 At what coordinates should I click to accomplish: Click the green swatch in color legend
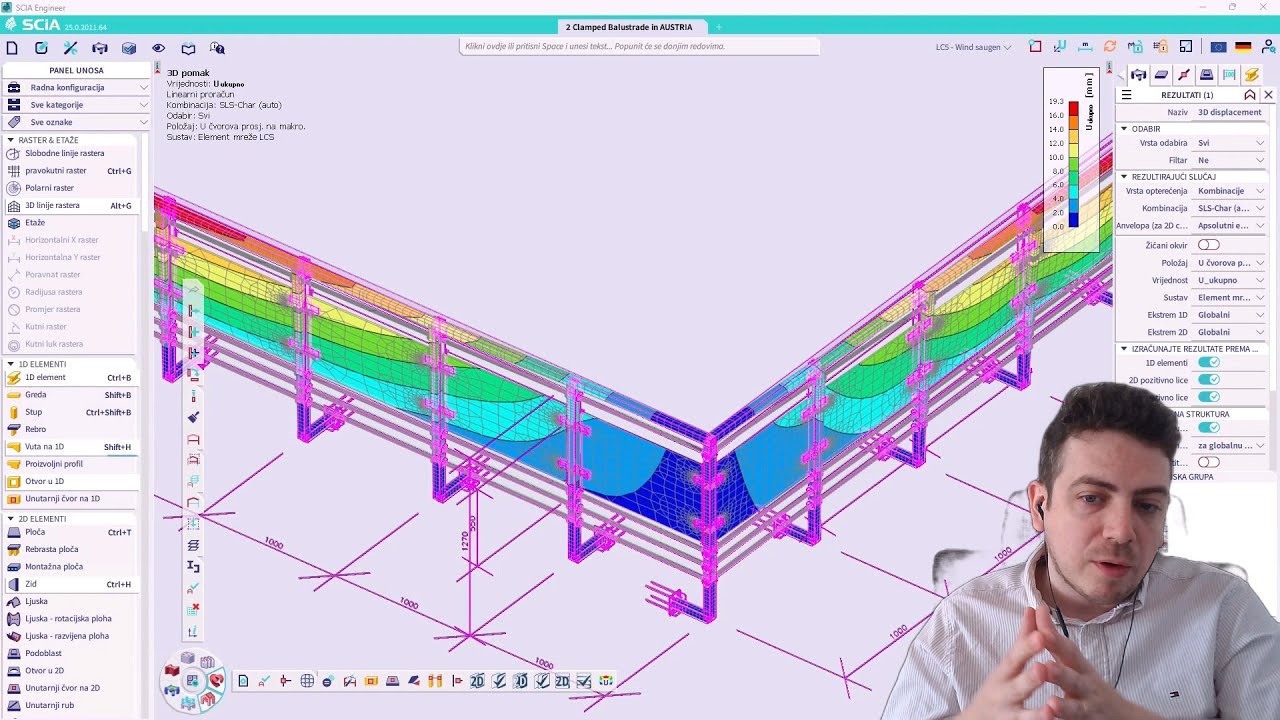(x=1073, y=164)
